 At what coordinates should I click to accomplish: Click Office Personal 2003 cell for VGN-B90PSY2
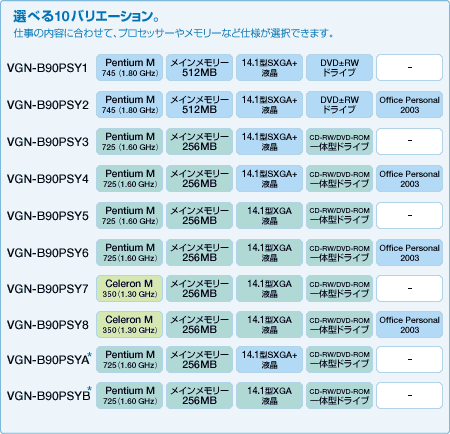pyautogui.click(x=409, y=105)
